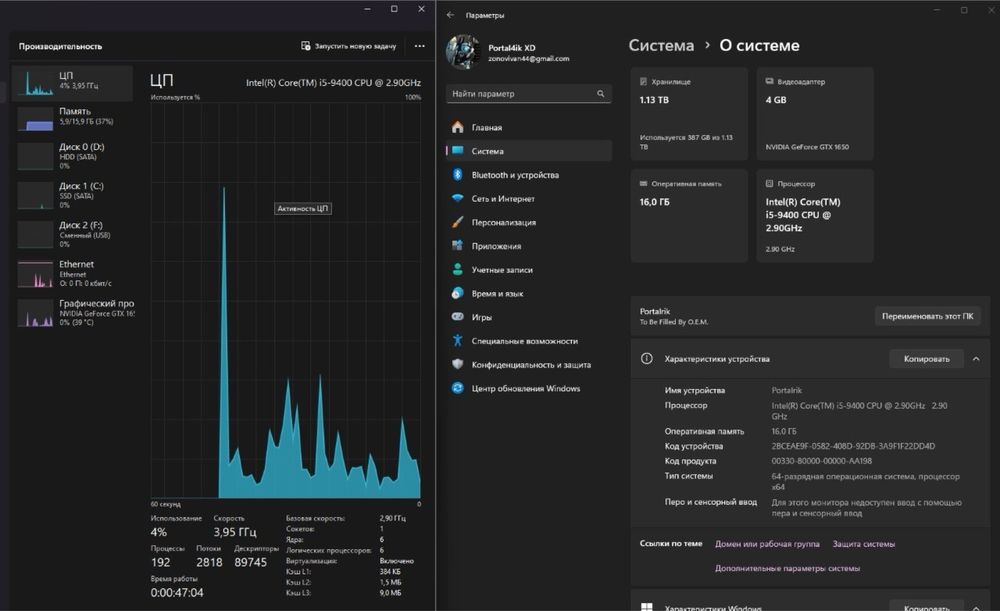
Task: Click the Код устройства value 2BCEAE9F
Action: coord(853,446)
